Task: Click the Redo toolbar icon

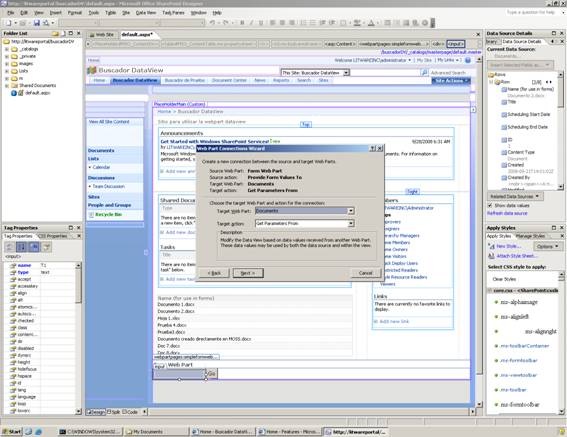Action: pyautogui.click(x=225, y=23)
